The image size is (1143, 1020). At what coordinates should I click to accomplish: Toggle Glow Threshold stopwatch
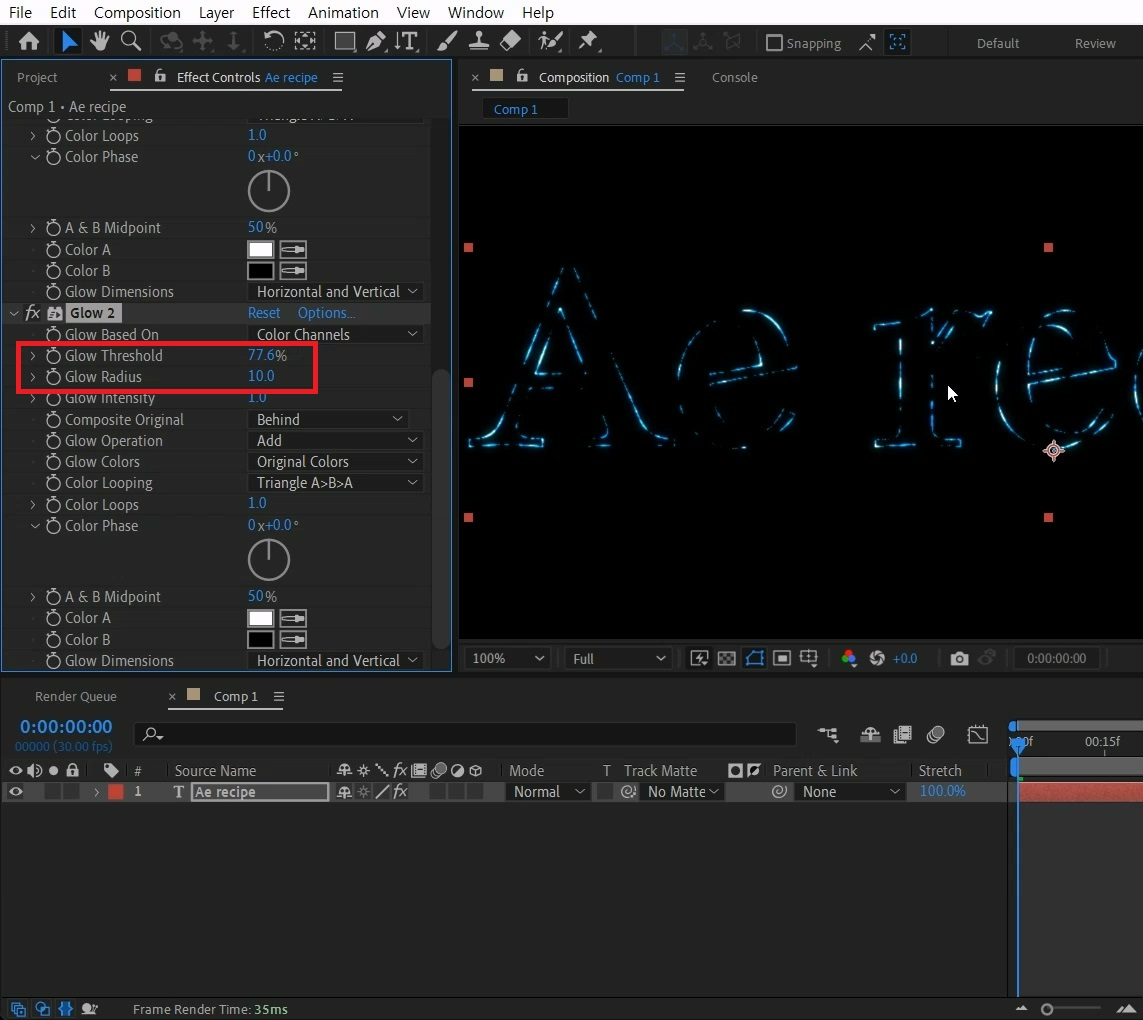click(x=53, y=356)
